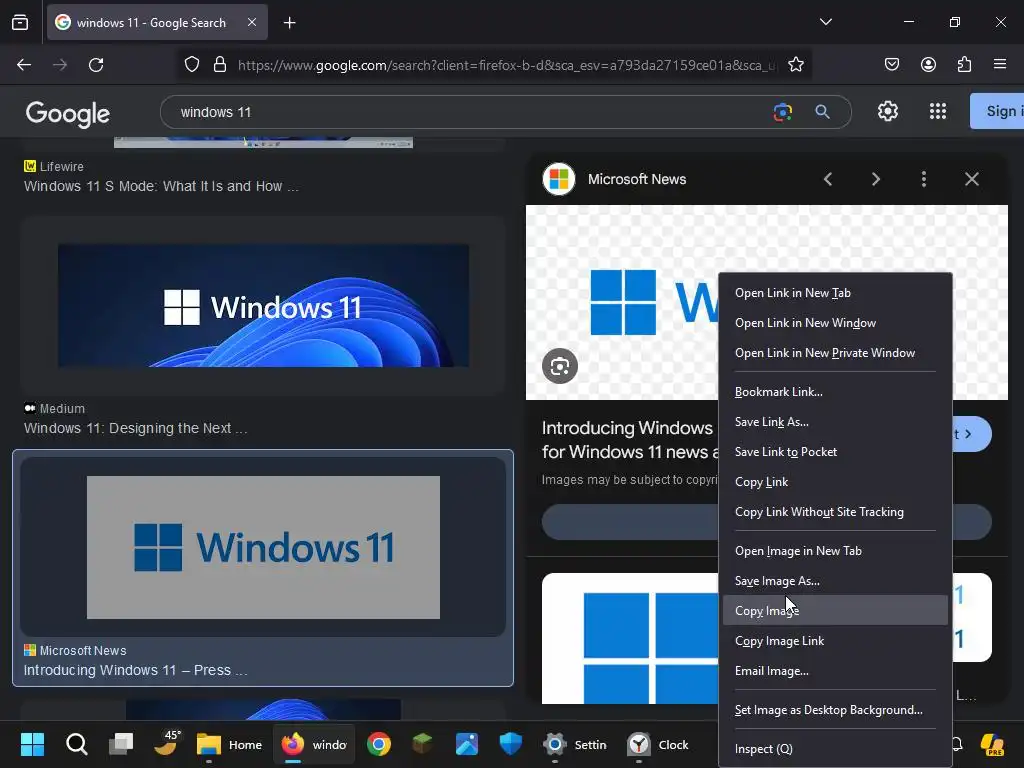Image resolution: width=1024 pixels, height=768 pixels.
Task: Open Microsoft News Introducing Windows 11 result
Action: 136,671
